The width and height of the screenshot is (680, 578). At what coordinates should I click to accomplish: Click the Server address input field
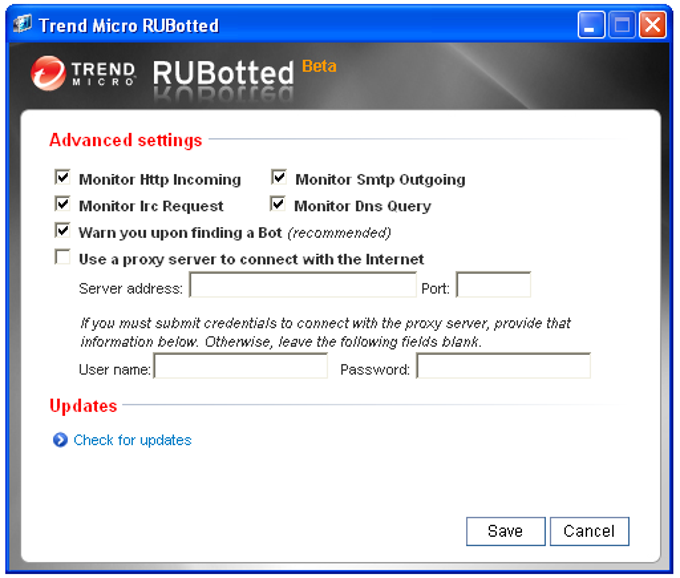[303, 285]
